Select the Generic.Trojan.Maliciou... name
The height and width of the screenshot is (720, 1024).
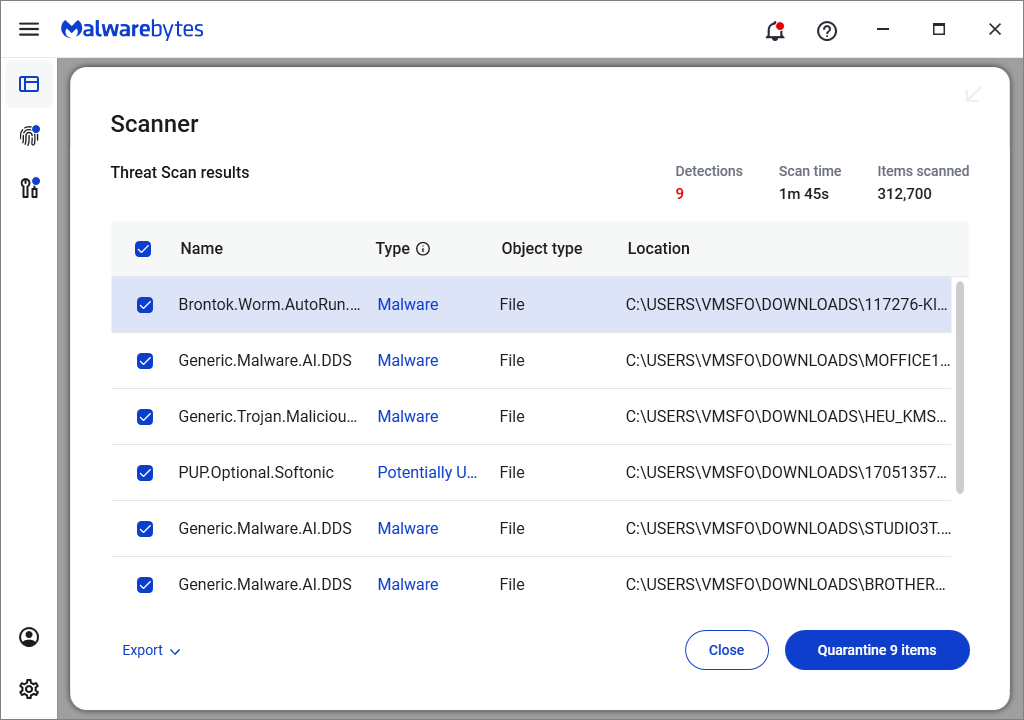click(x=268, y=416)
